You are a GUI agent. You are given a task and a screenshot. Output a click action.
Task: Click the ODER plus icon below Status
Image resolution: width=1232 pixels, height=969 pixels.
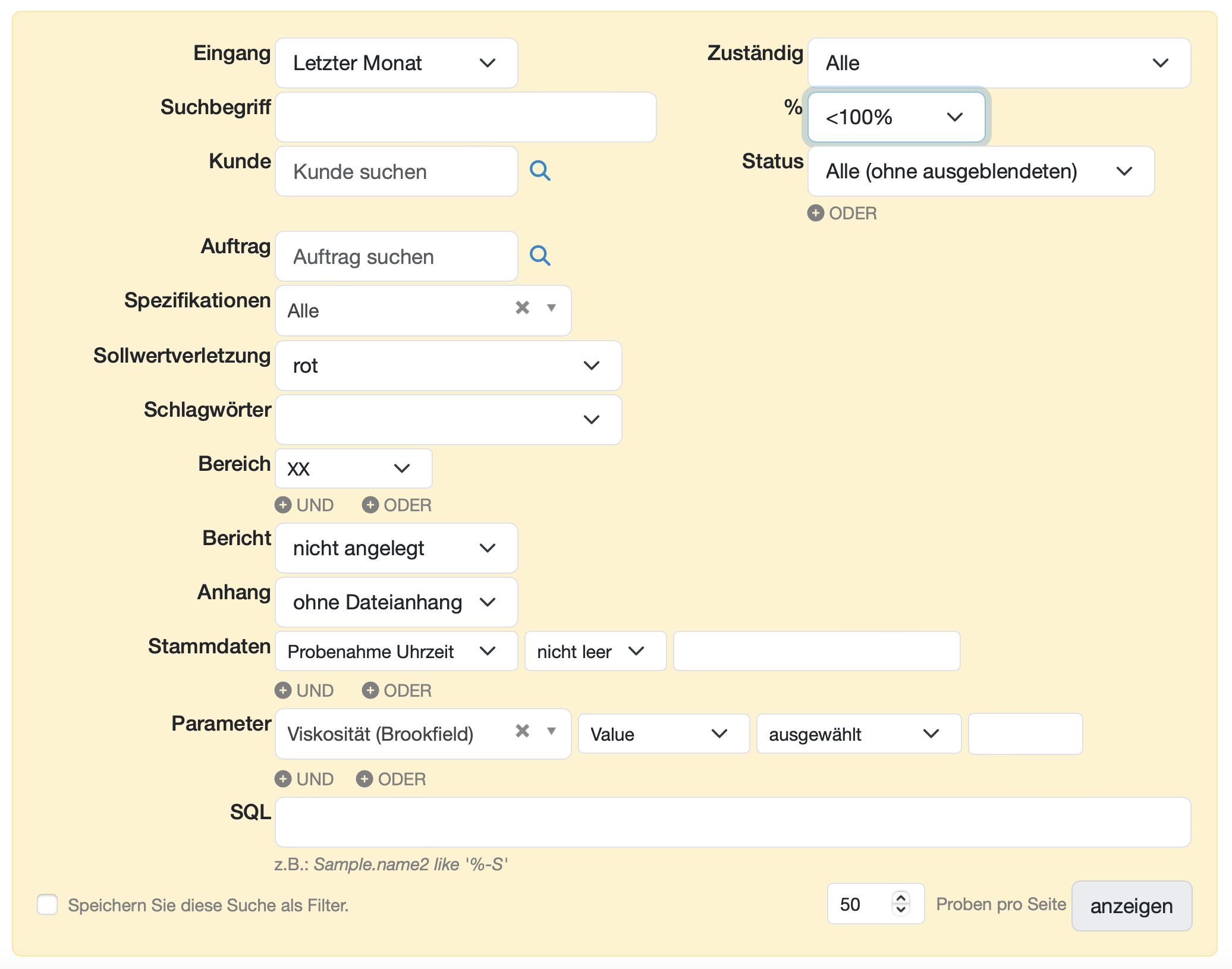coord(816,213)
